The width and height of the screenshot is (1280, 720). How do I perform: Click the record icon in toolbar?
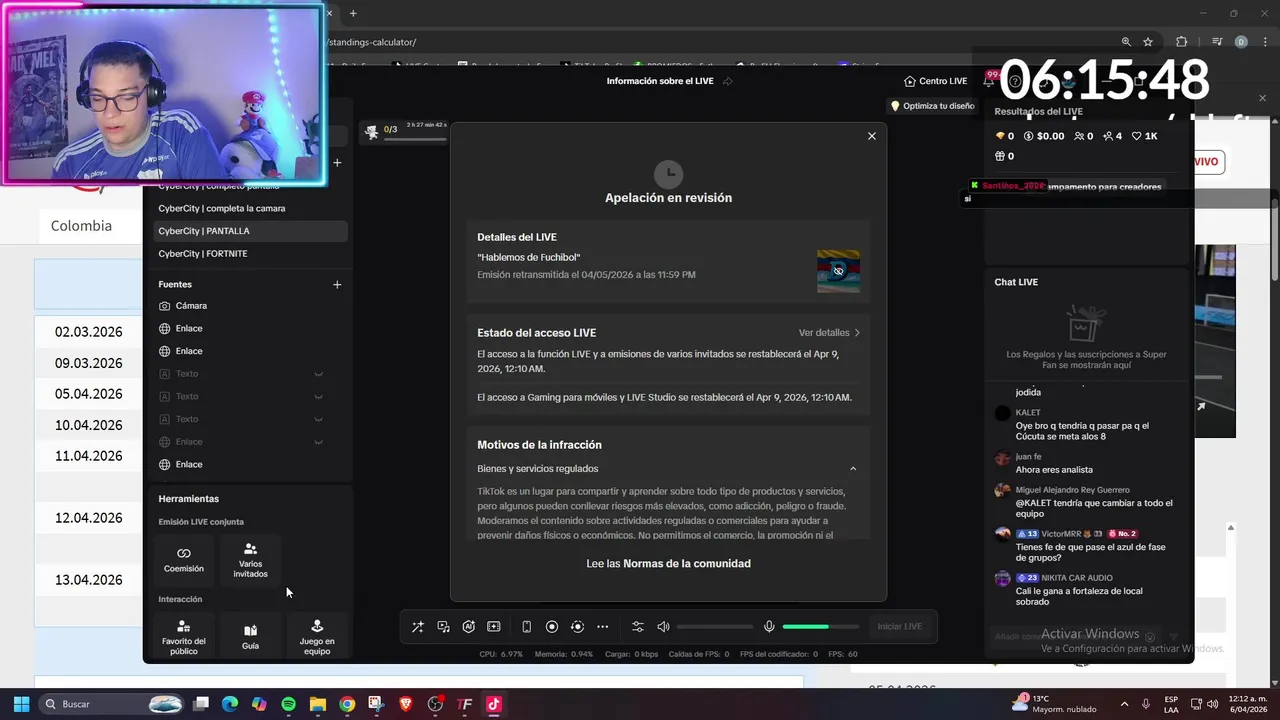(552, 627)
